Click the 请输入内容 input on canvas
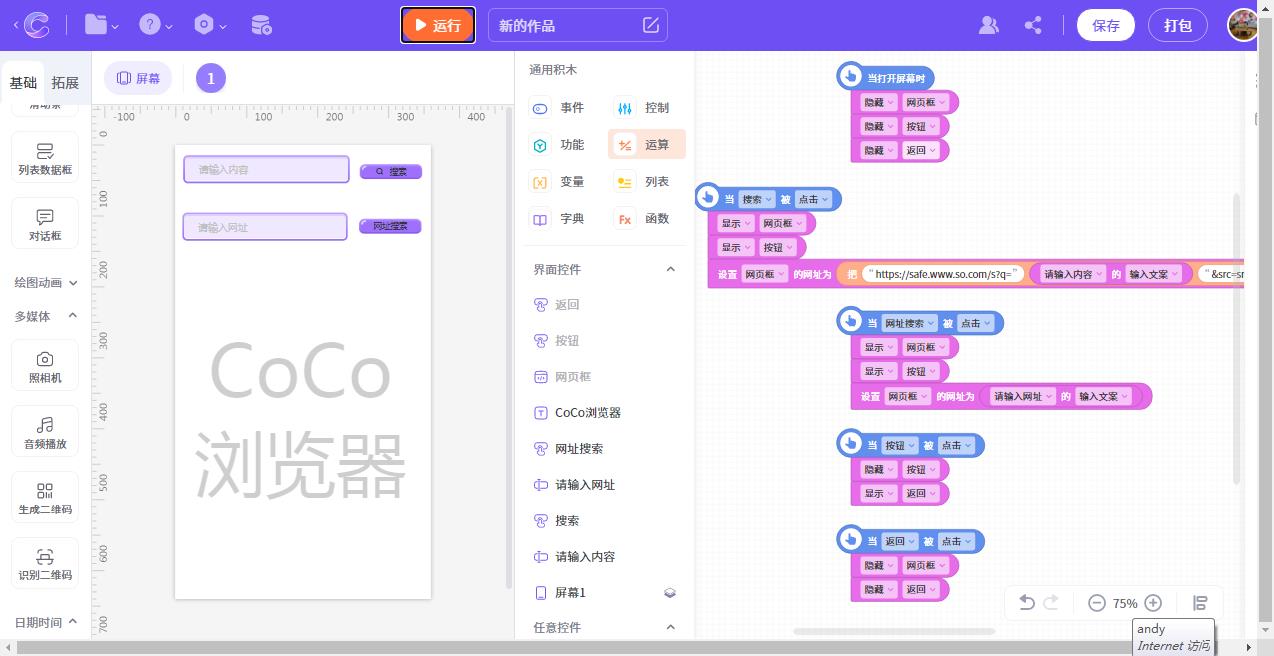 point(266,169)
